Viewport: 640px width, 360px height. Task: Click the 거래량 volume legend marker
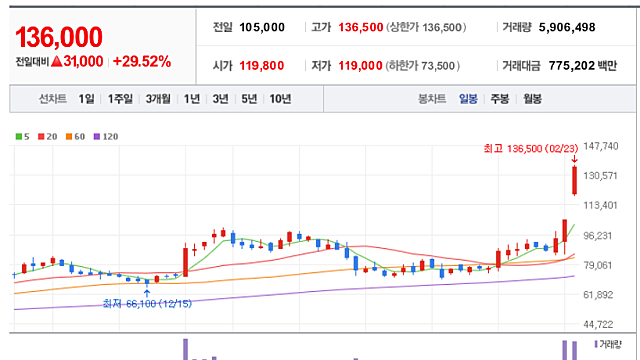point(596,344)
